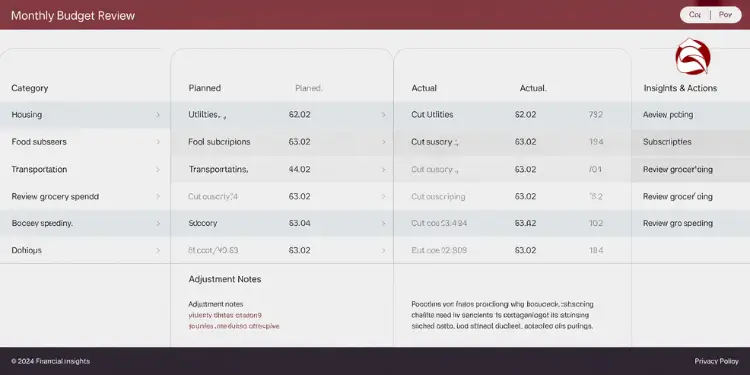Select the Transportation category label

39,169
